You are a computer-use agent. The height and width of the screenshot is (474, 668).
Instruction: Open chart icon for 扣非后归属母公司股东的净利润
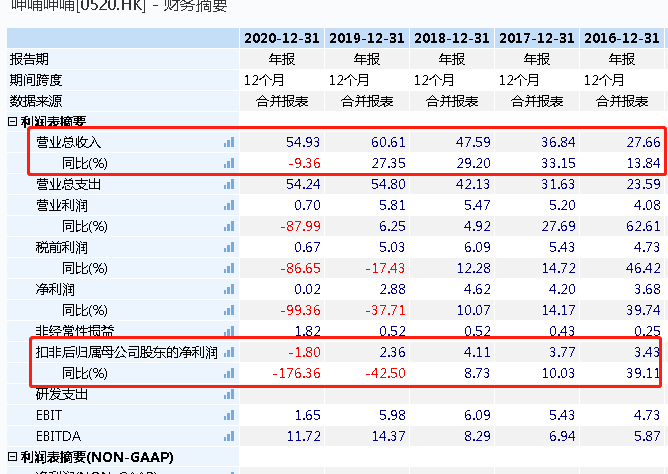pyautogui.click(x=229, y=352)
